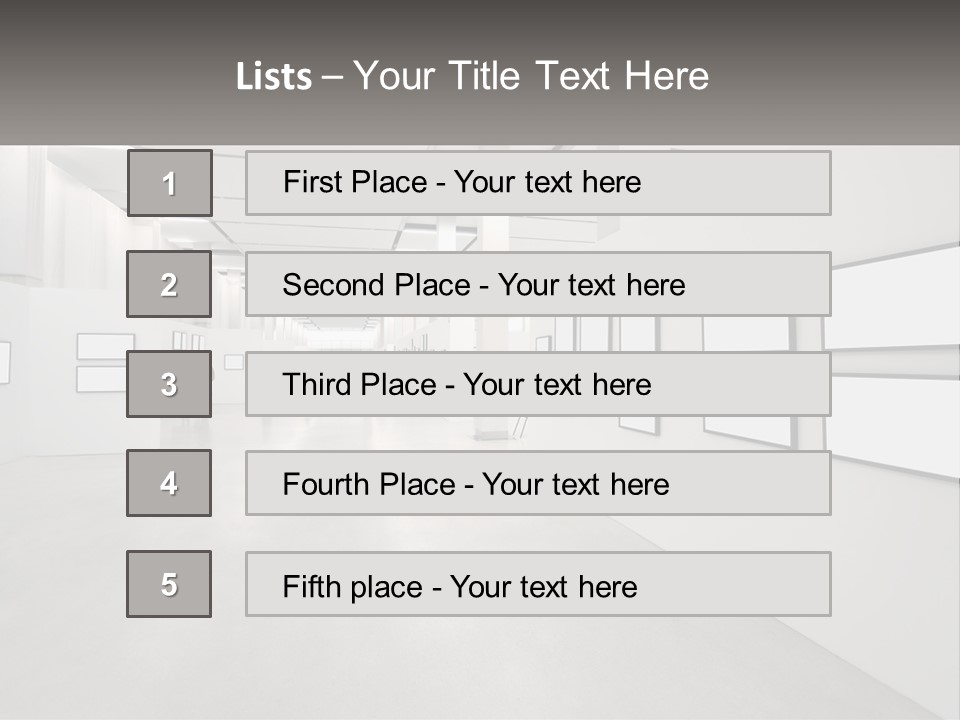Select the number 1 box
The height and width of the screenshot is (720, 960).
(170, 183)
